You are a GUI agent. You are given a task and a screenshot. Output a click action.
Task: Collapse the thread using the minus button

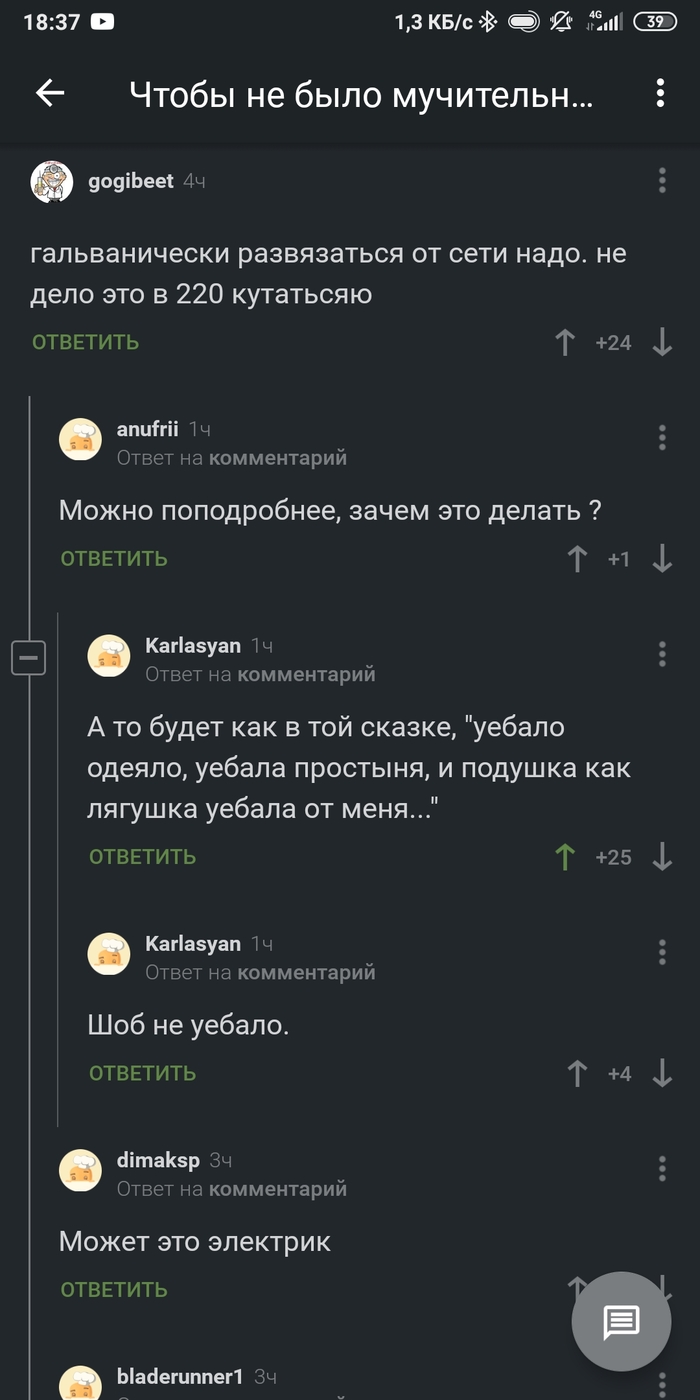pyautogui.click(x=29, y=656)
